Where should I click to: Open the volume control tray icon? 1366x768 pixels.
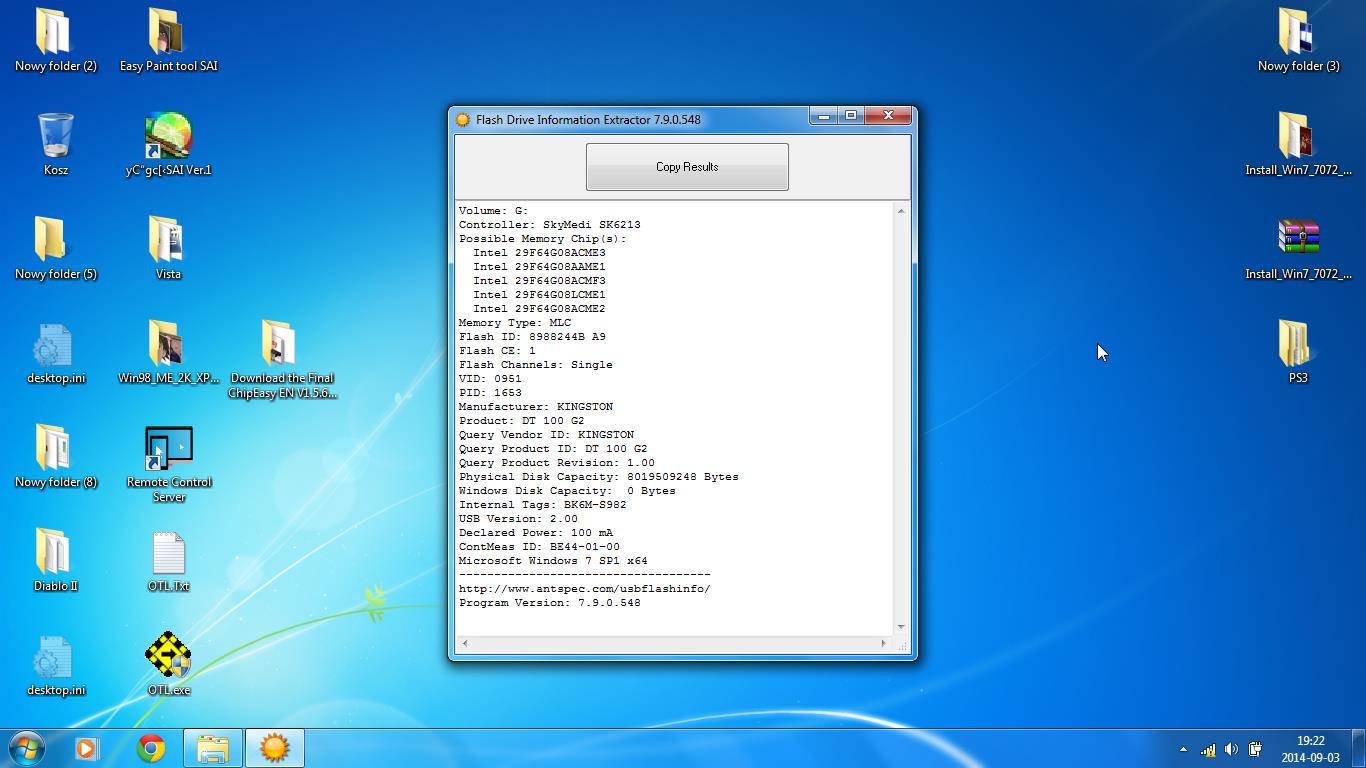coord(1231,749)
